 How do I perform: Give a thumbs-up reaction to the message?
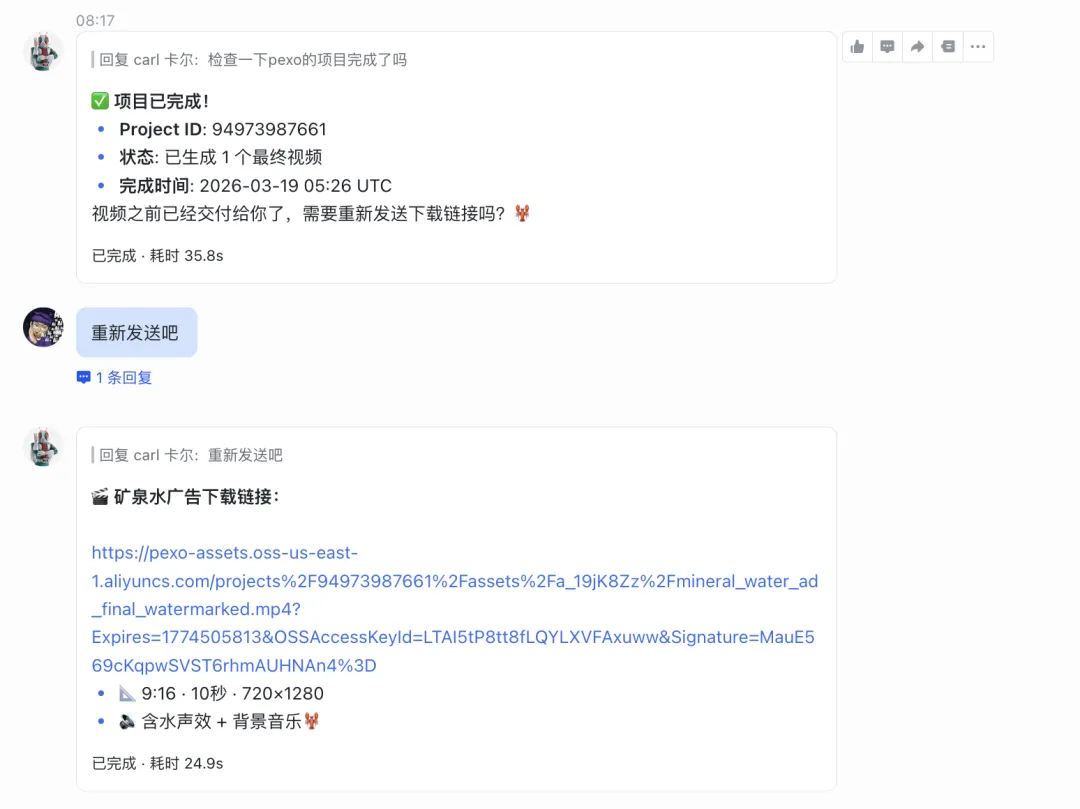[x=857, y=47]
